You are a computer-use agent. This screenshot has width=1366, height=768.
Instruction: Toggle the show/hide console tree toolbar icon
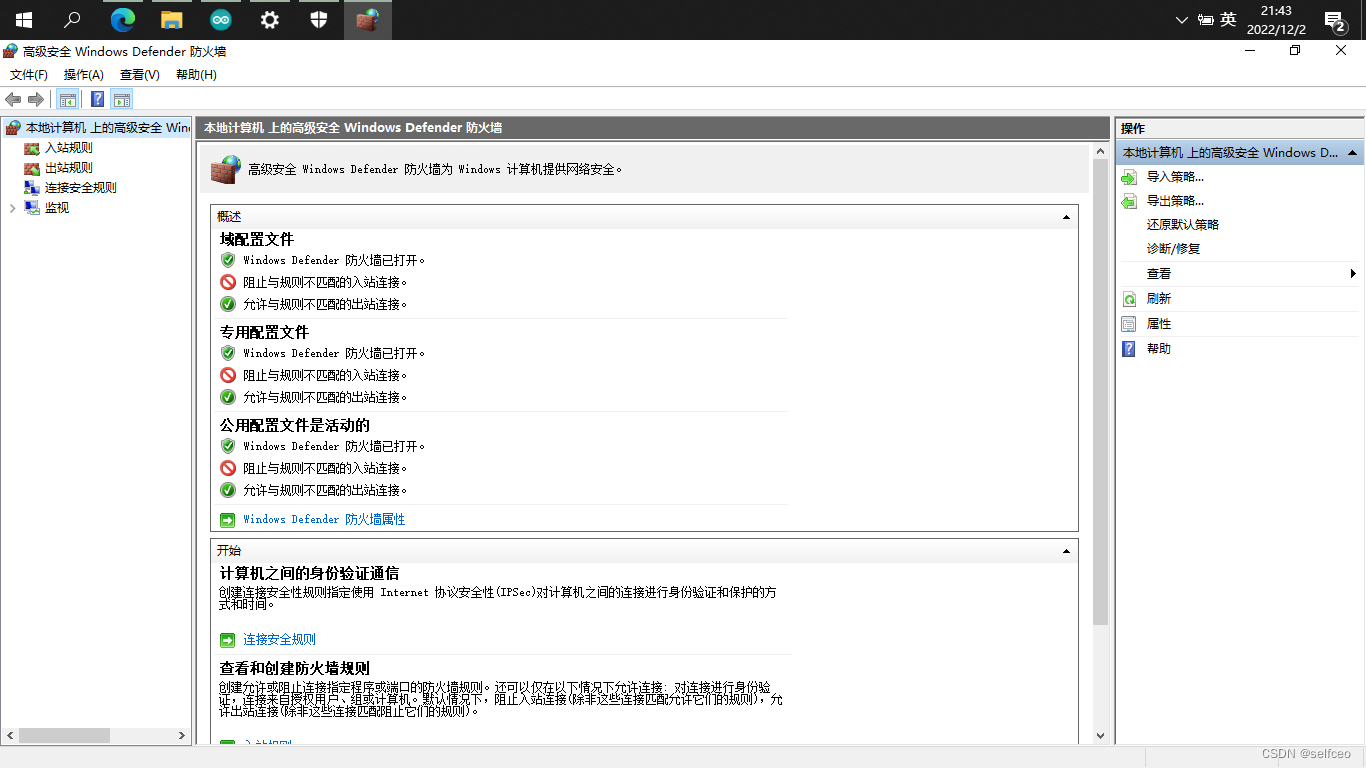click(68, 99)
